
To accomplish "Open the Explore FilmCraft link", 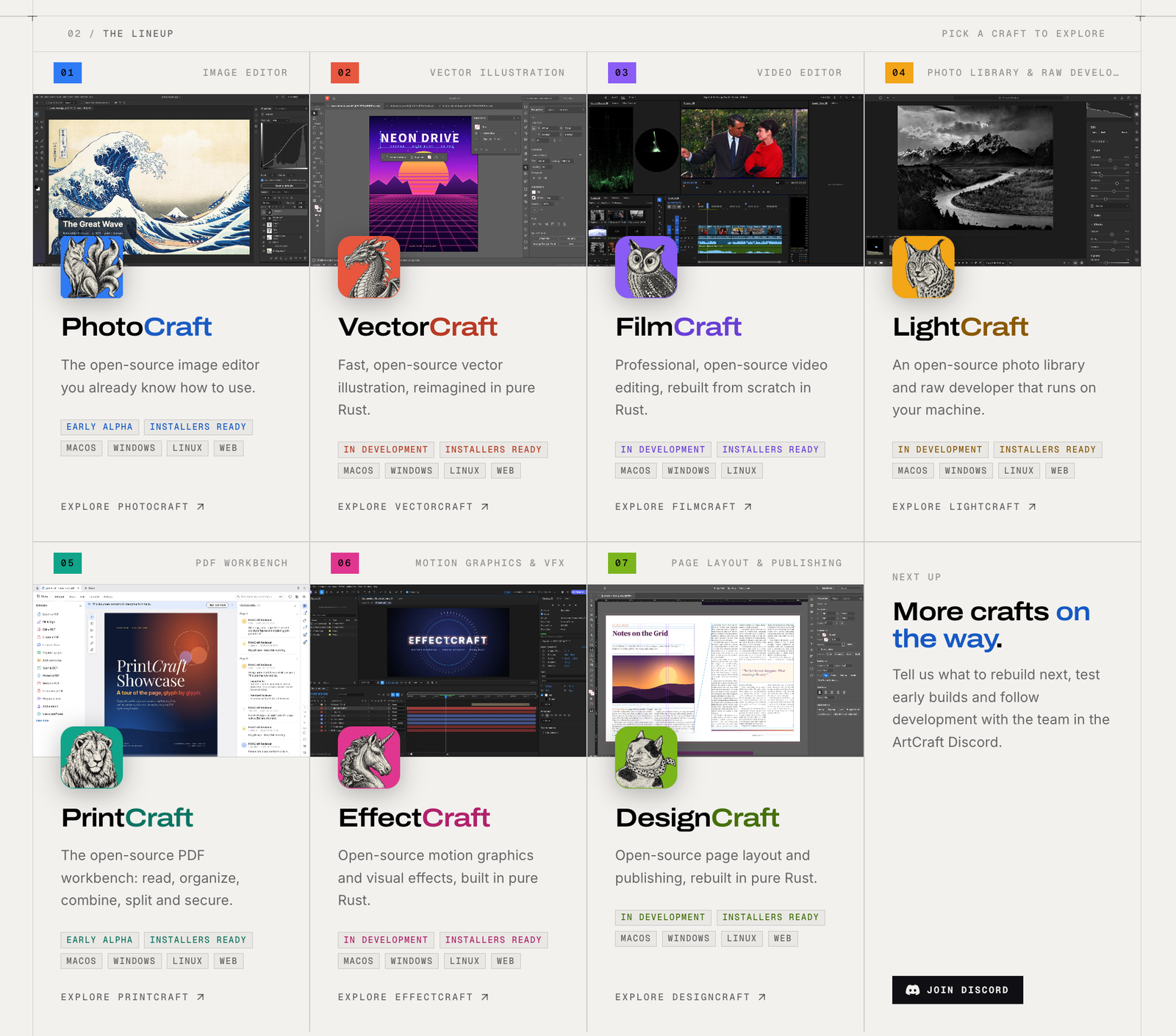I will point(684,507).
